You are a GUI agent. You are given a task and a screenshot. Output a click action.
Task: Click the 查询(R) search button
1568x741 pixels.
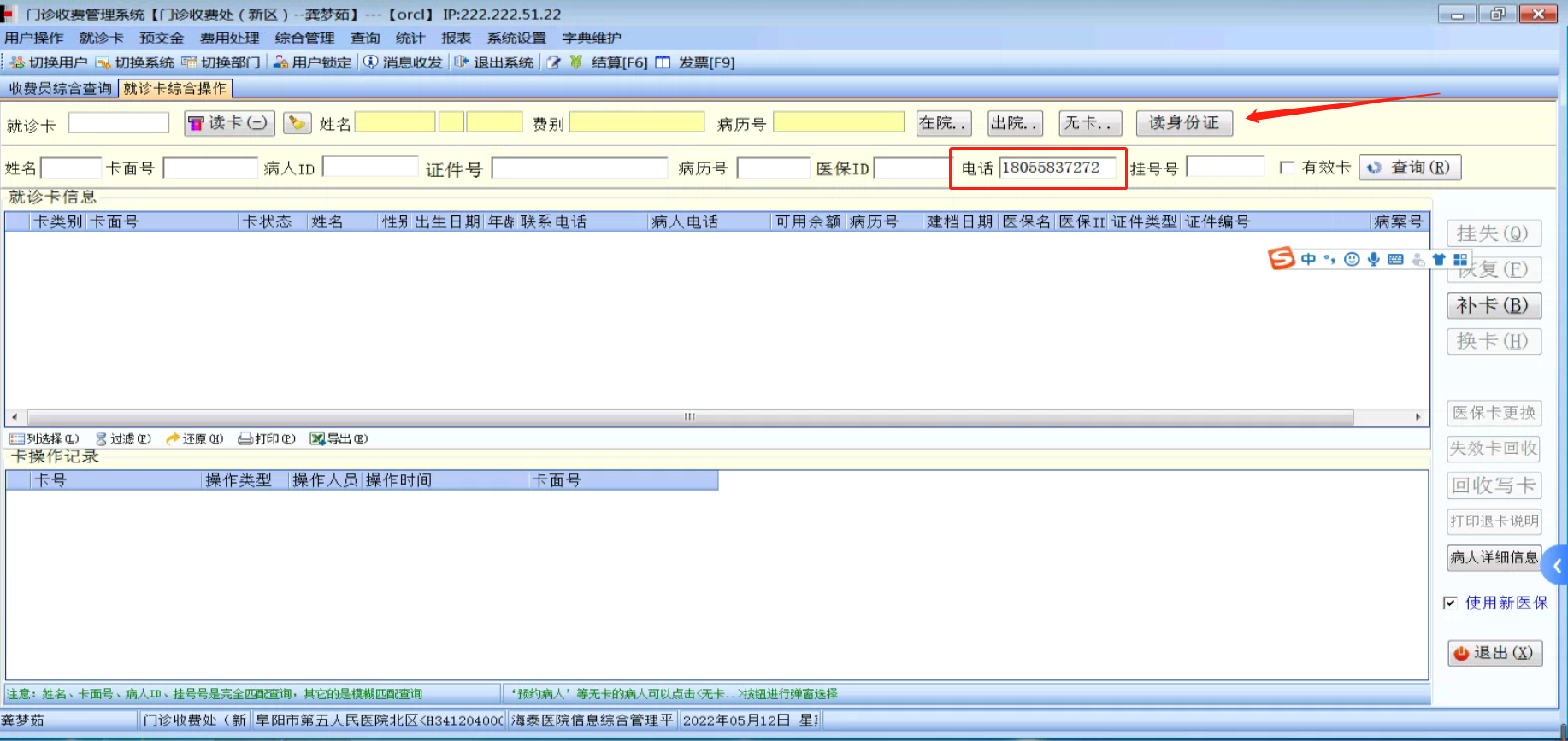point(1410,168)
